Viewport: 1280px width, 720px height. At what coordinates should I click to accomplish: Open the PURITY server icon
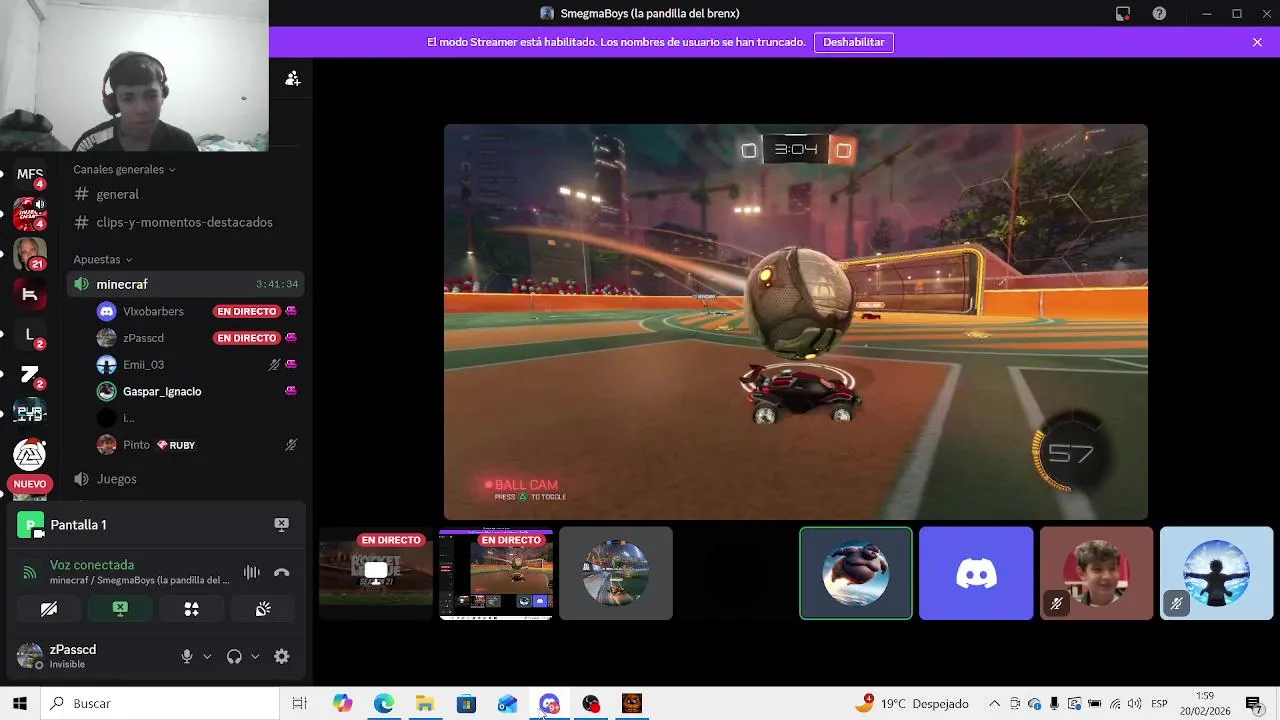(x=29, y=413)
